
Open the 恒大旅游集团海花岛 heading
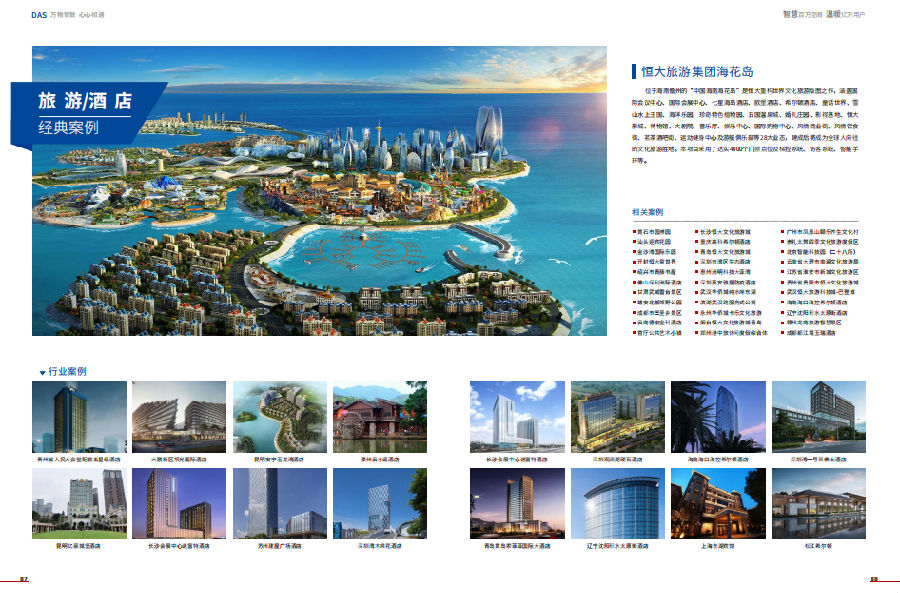pos(697,71)
